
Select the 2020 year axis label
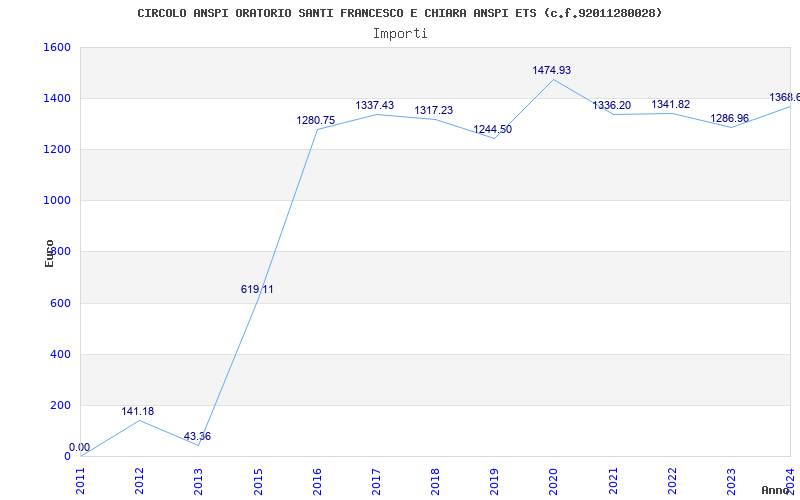tap(554, 481)
